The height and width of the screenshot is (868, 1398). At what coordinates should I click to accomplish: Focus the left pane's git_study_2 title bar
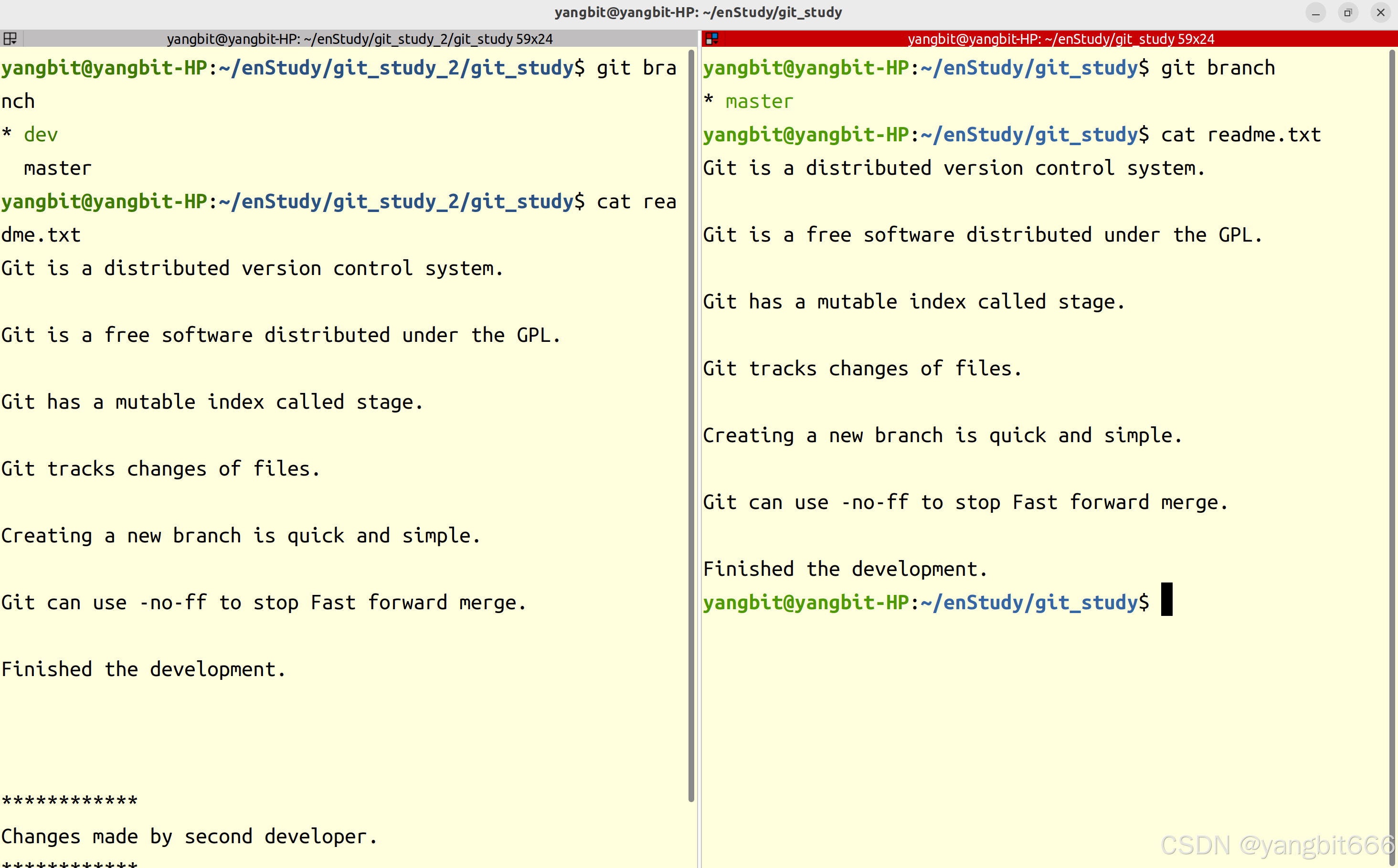360,39
